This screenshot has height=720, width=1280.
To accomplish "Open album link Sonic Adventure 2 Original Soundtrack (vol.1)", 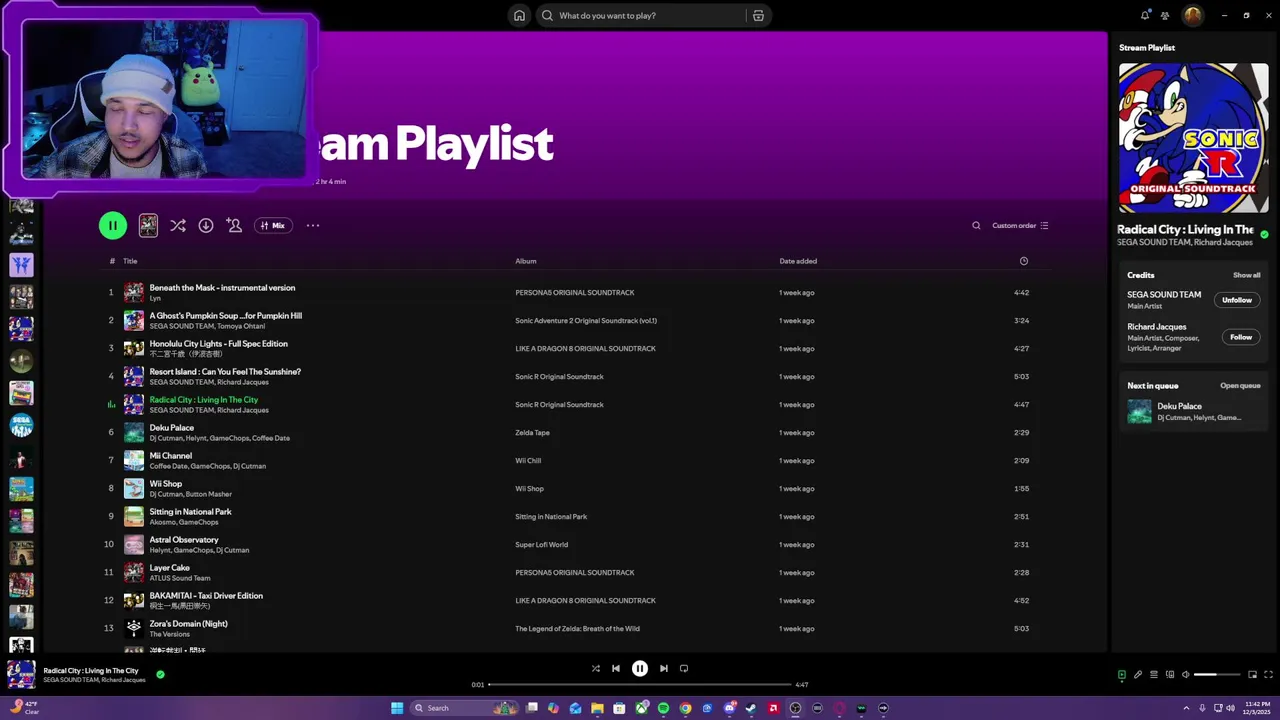I will (586, 321).
